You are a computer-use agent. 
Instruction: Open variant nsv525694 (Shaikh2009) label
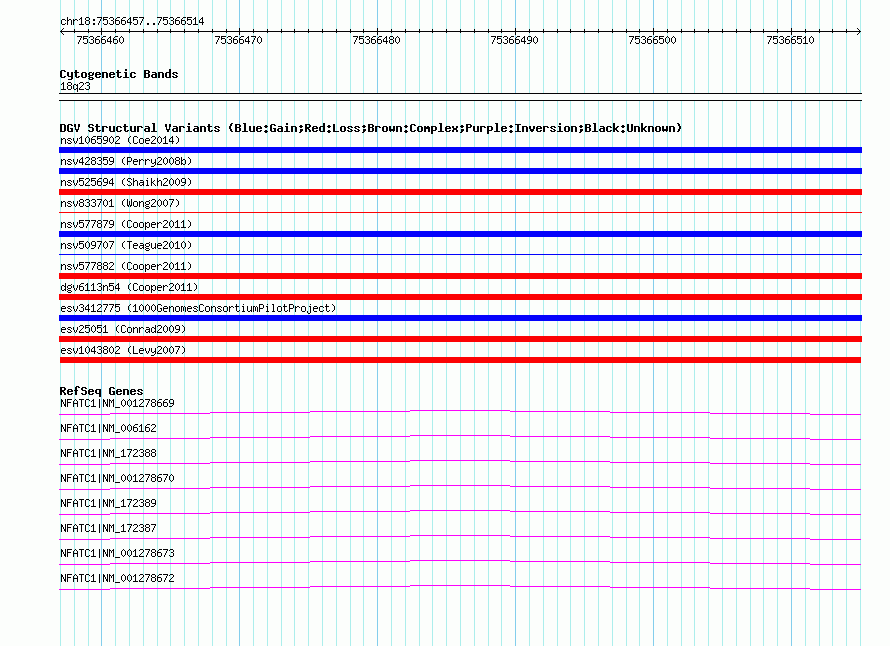coord(126,182)
